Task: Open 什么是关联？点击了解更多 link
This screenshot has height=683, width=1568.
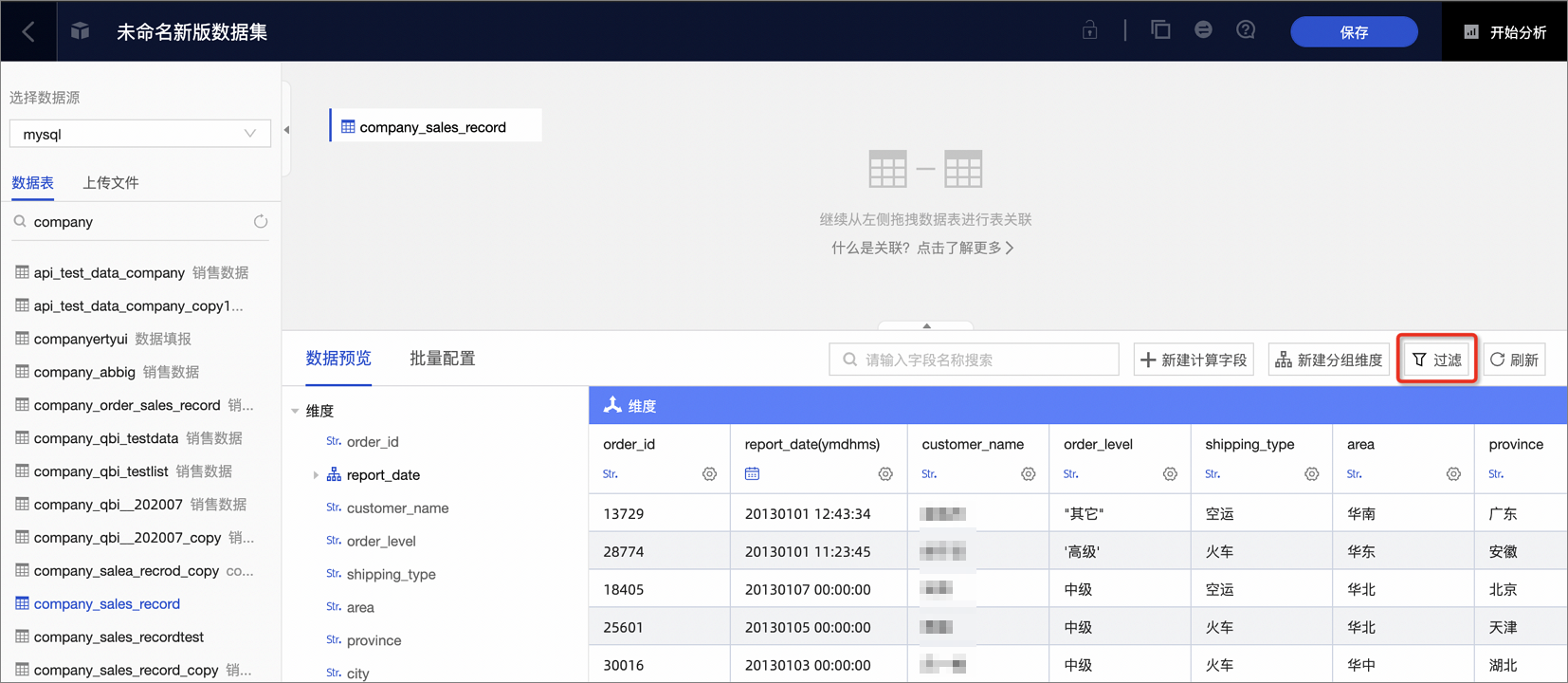Action: point(923,248)
